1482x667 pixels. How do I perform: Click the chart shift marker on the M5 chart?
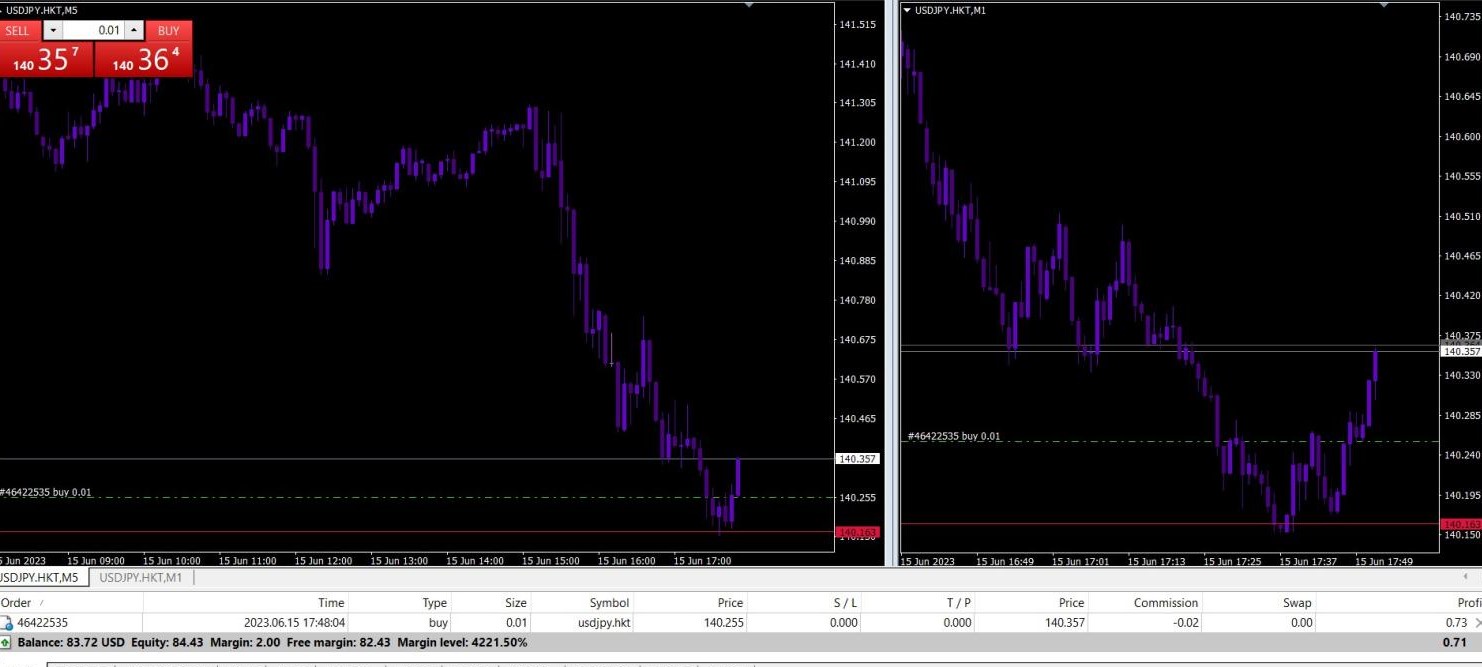750,5
